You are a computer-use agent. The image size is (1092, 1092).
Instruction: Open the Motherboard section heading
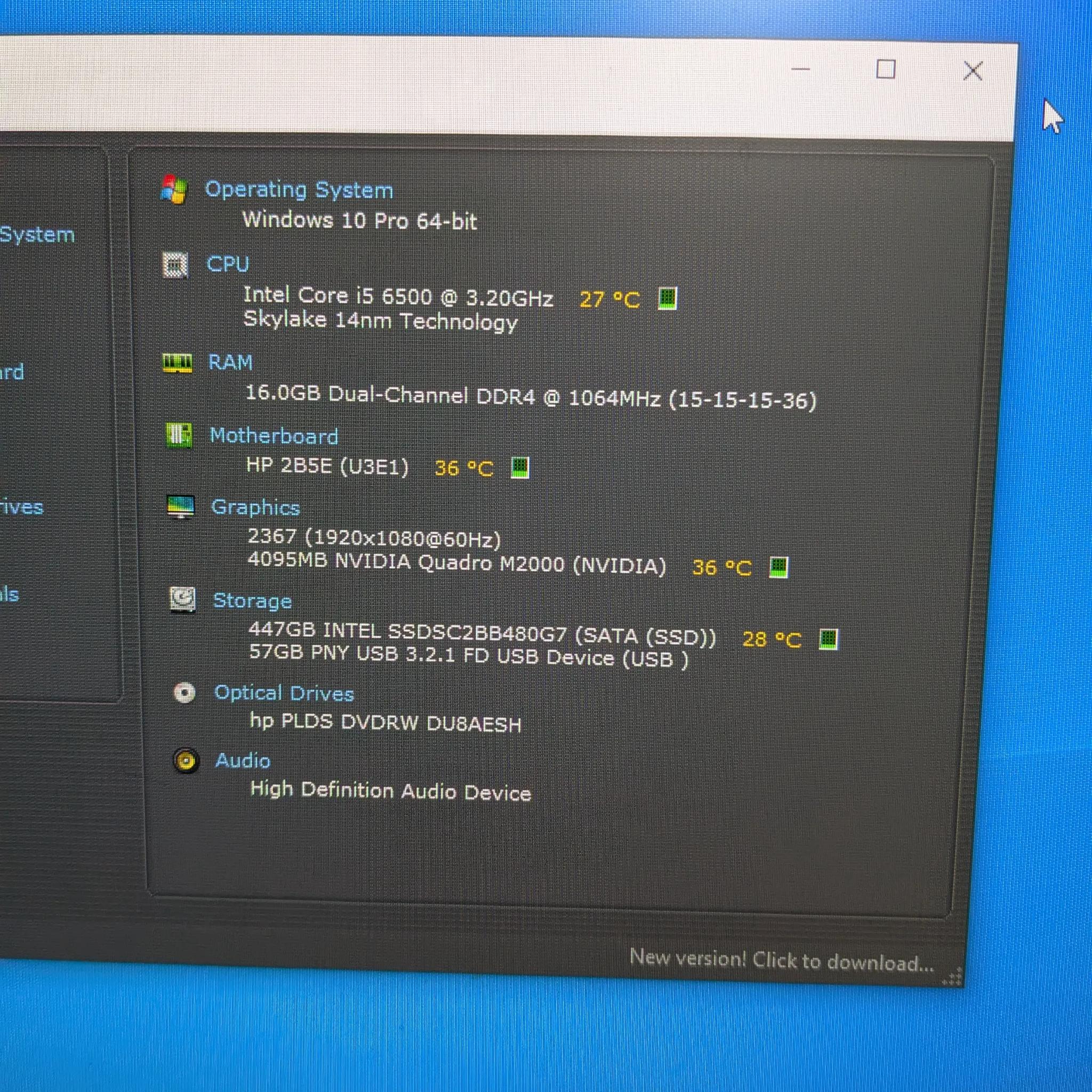tap(274, 436)
